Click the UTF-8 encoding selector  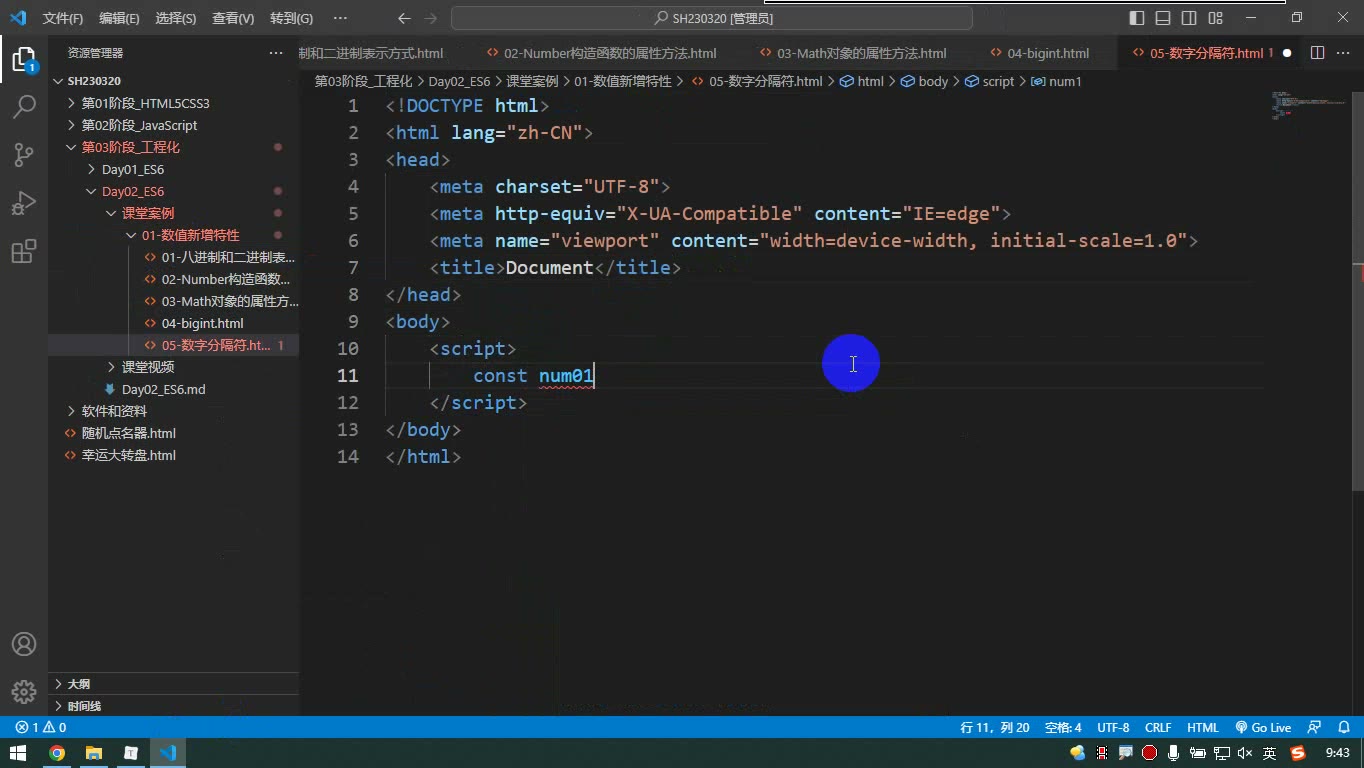tap(1113, 728)
